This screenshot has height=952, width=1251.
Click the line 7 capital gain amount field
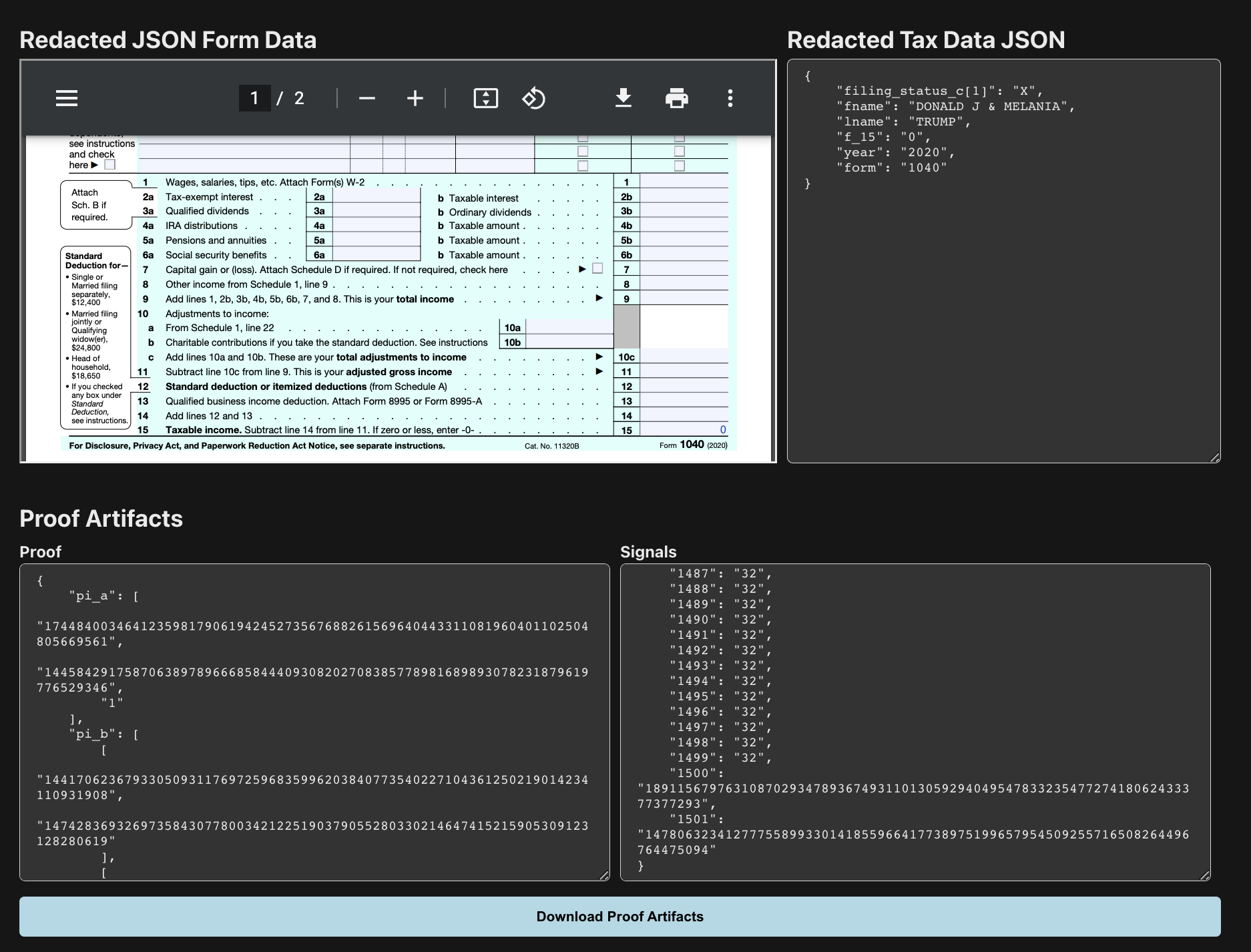click(x=684, y=269)
